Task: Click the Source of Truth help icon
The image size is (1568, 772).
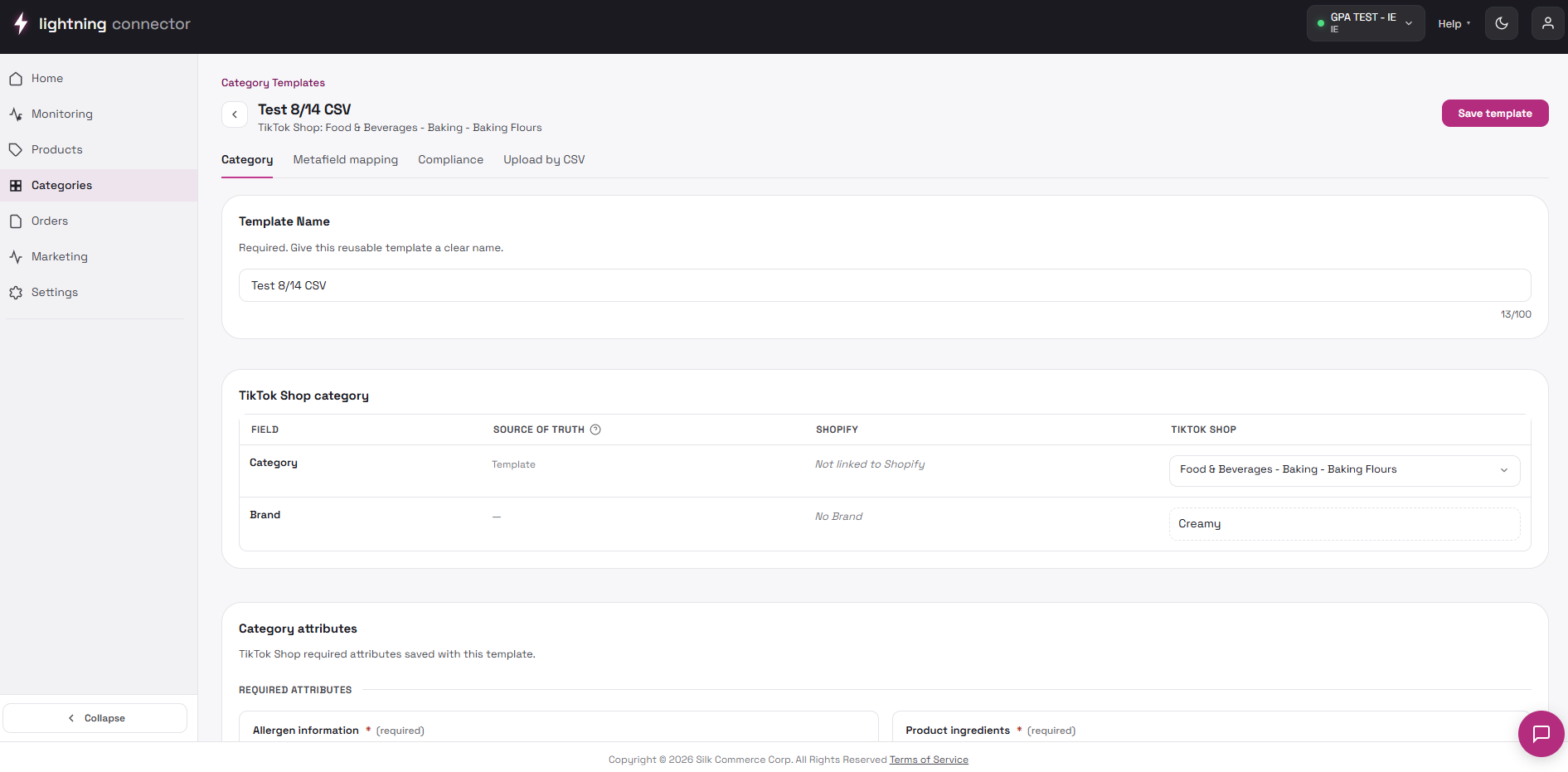Action: tap(595, 430)
